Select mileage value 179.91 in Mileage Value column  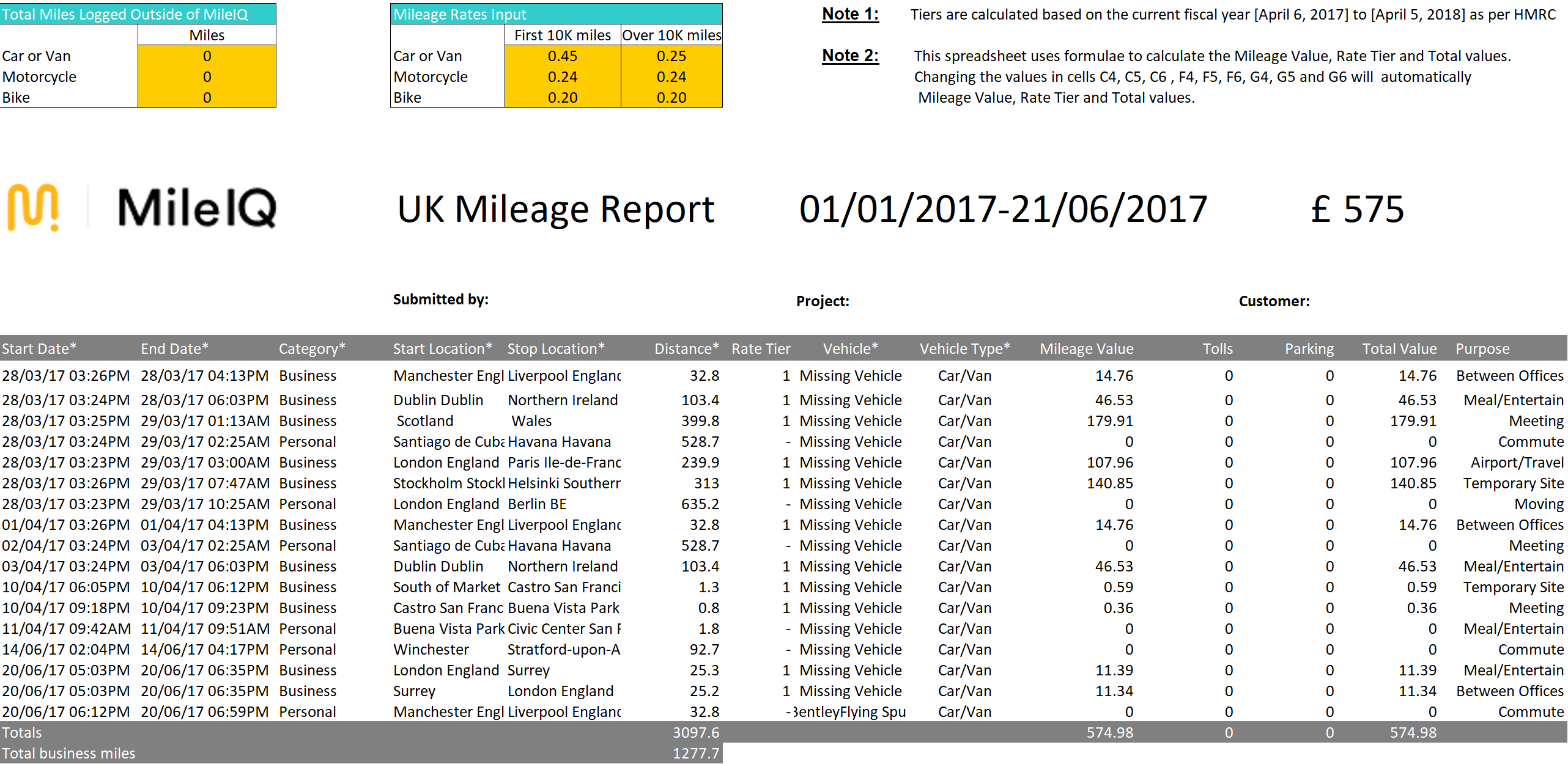(1110, 421)
